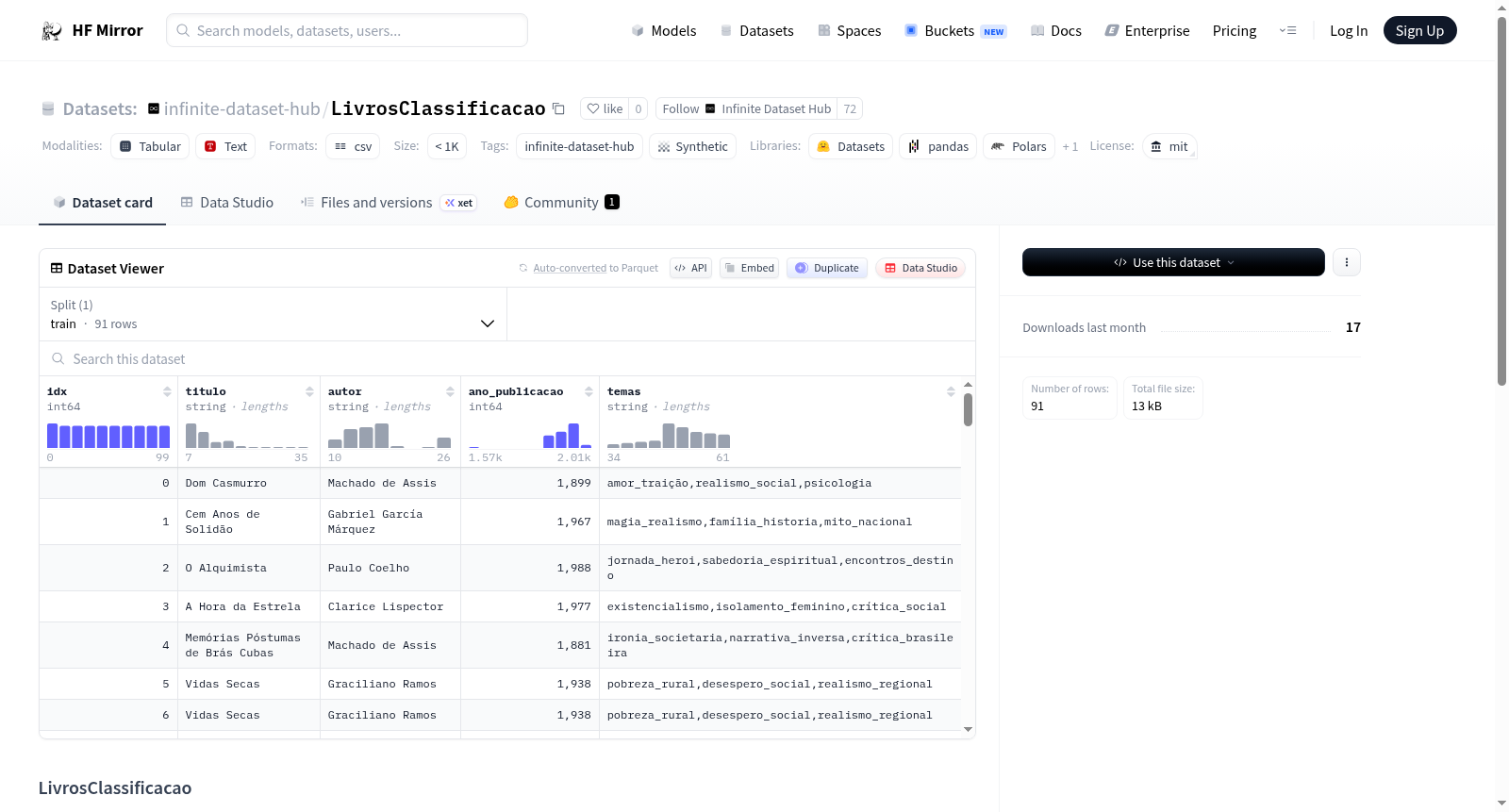Click the table vertical scrollbar thumb

click(968, 409)
